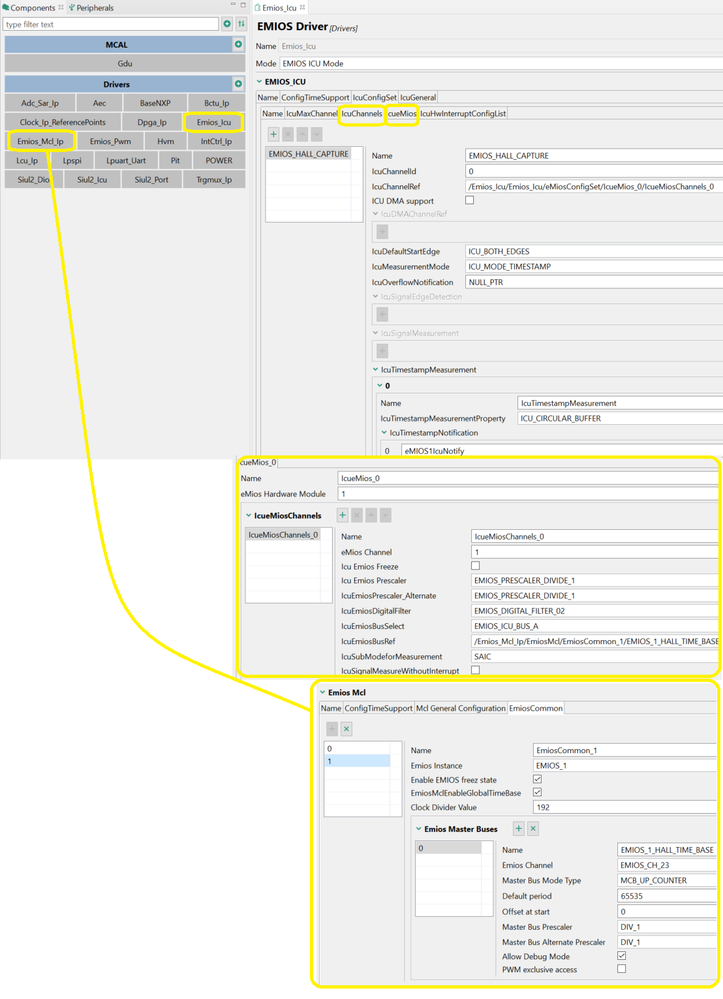The width and height of the screenshot is (723, 999).
Task: Collapse IcueMiosChannels section
Action: [x=248, y=515]
